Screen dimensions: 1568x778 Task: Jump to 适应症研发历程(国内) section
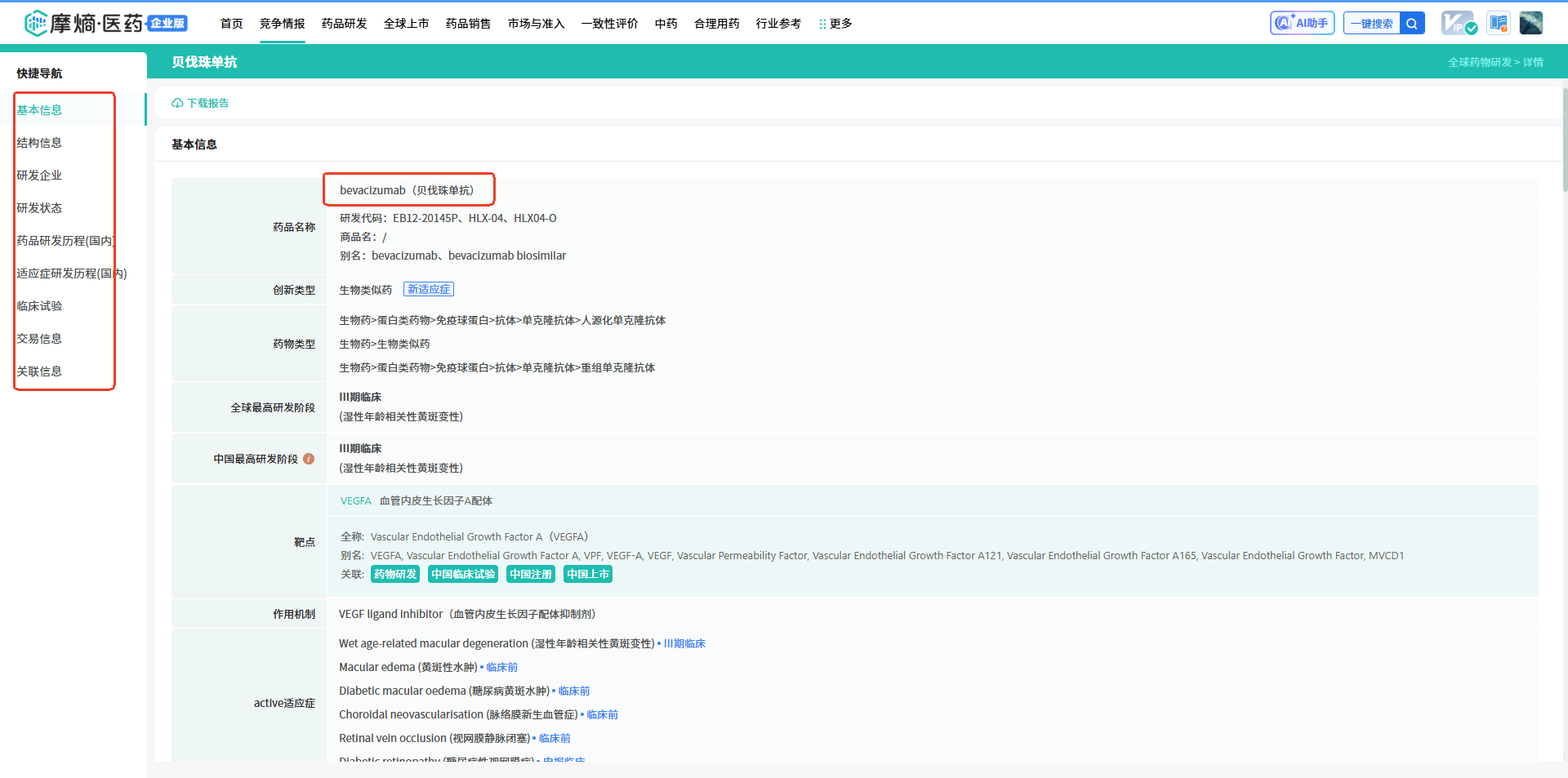(x=72, y=273)
